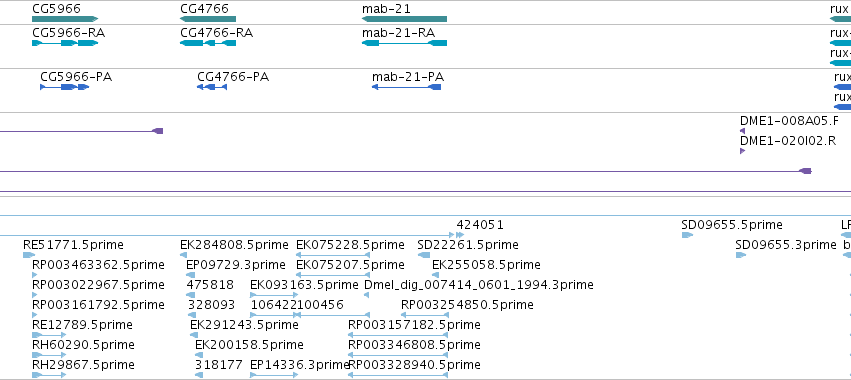The height and width of the screenshot is (380, 851).
Task: Select the CG4766-RA transcript feature
Action: point(208,43)
